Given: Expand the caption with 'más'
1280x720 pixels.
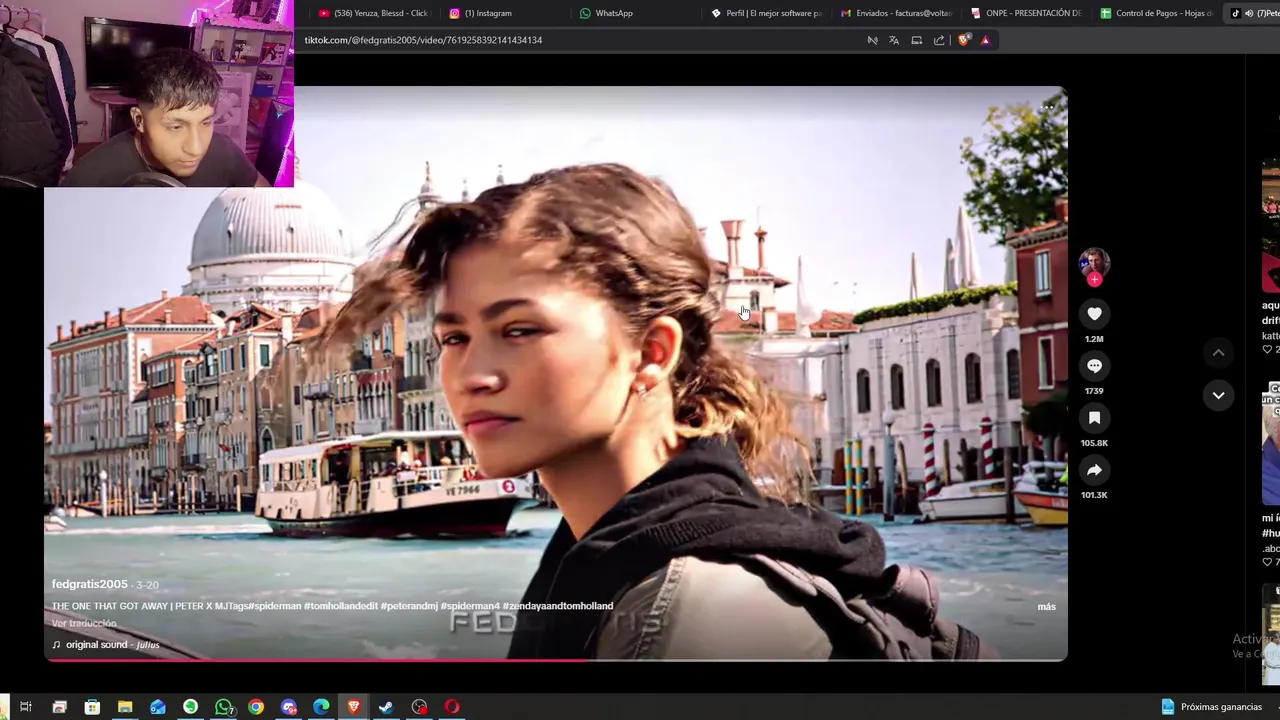Looking at the screenshot, I should tap(1046, 607).
